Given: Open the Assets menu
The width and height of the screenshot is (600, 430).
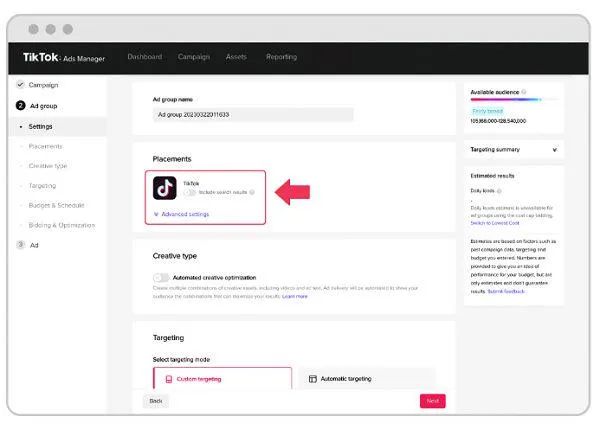Looking at the screenshot, I should [x=237, y=57].
